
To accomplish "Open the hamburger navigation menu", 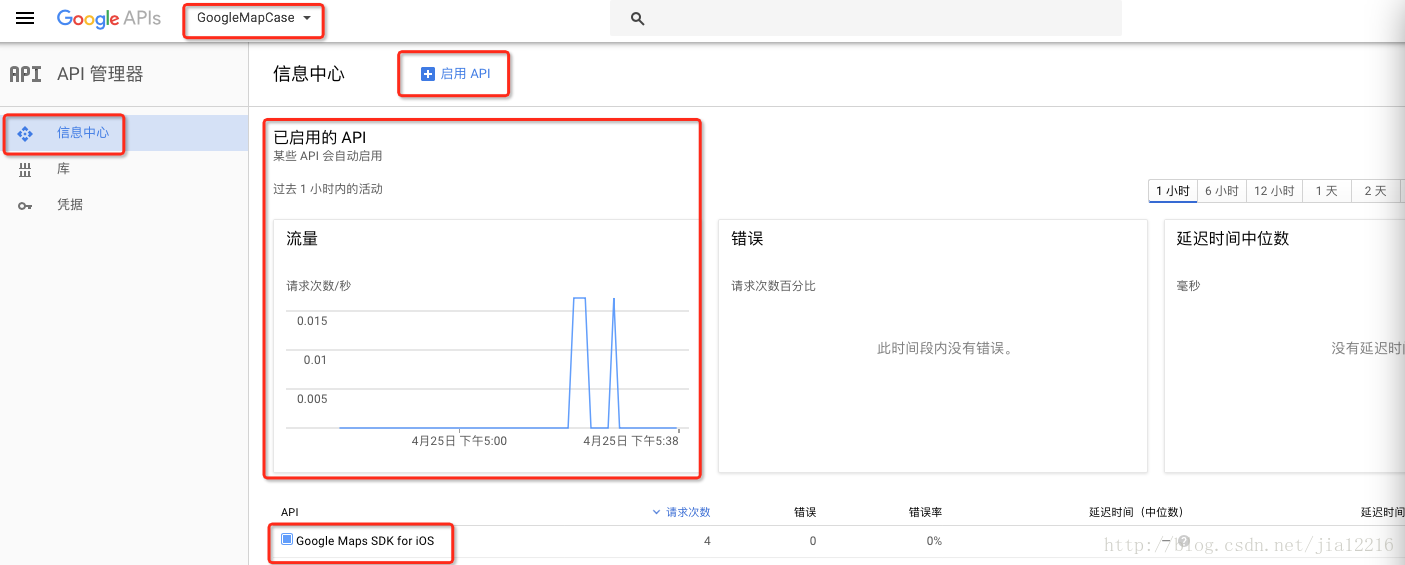I will [25, 19].
